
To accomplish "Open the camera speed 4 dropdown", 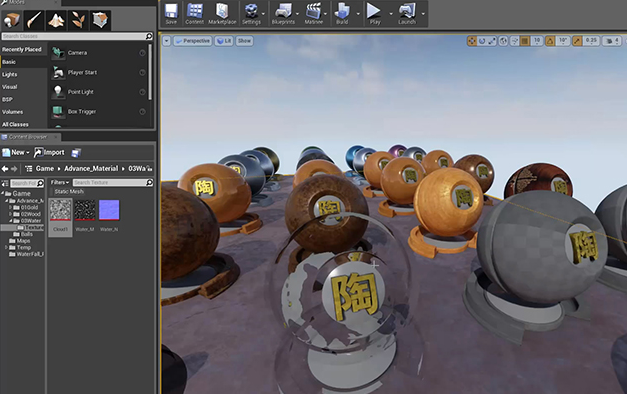I will pos(612,41).
